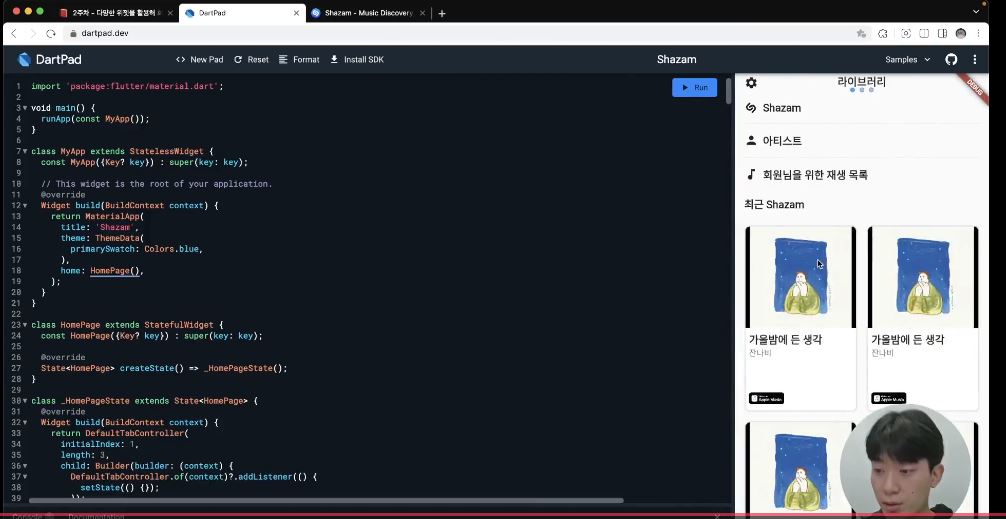
Task: Open the Chrome three-dot menu
Action: click(978, 33)
